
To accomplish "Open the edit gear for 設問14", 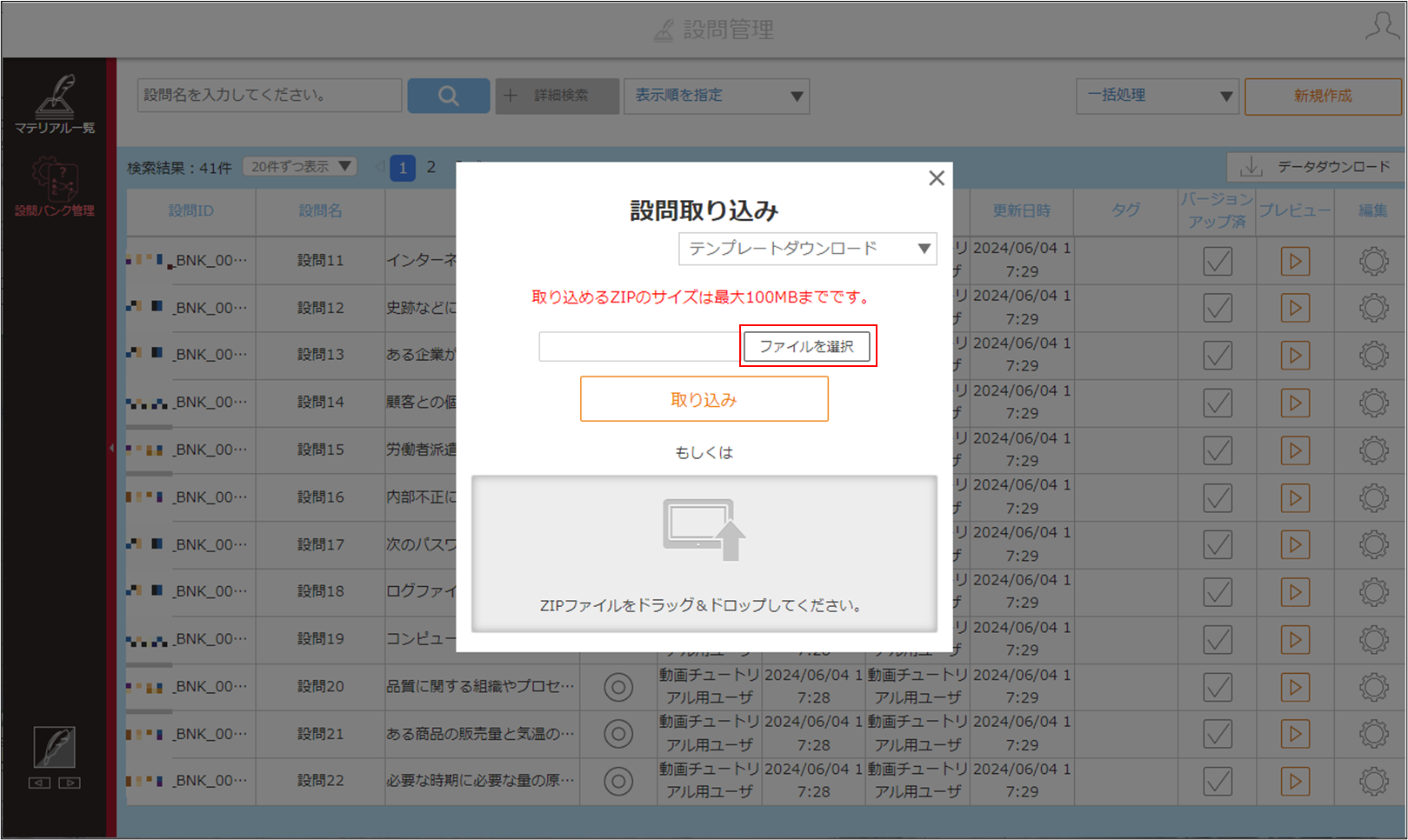I will [1373, 403].
